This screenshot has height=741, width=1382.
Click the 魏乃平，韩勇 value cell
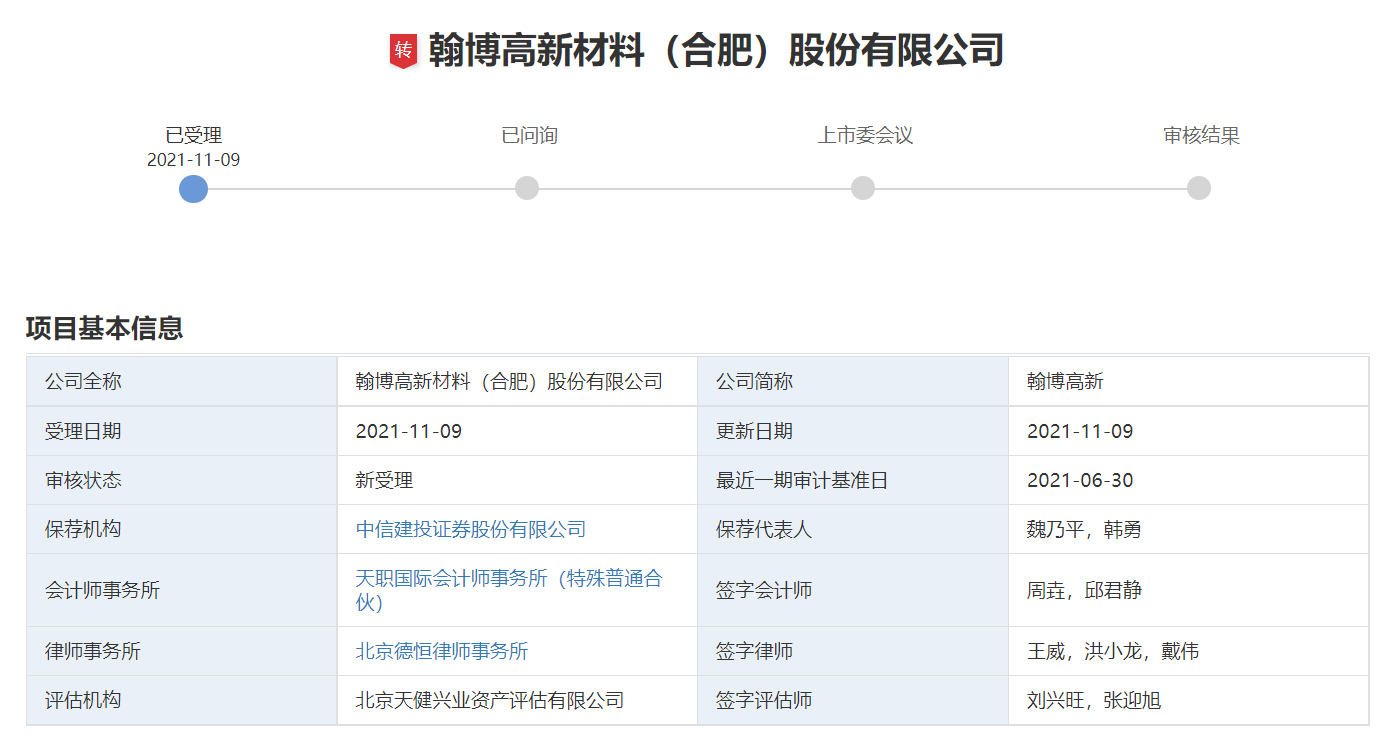[x=1188, y=529]
